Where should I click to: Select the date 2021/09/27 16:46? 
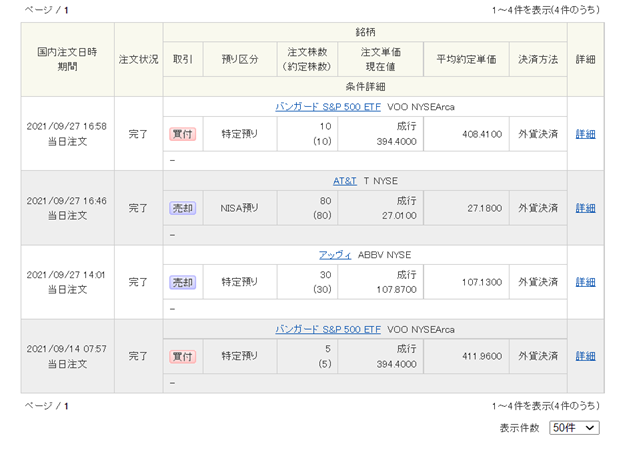tap(66, 200)
